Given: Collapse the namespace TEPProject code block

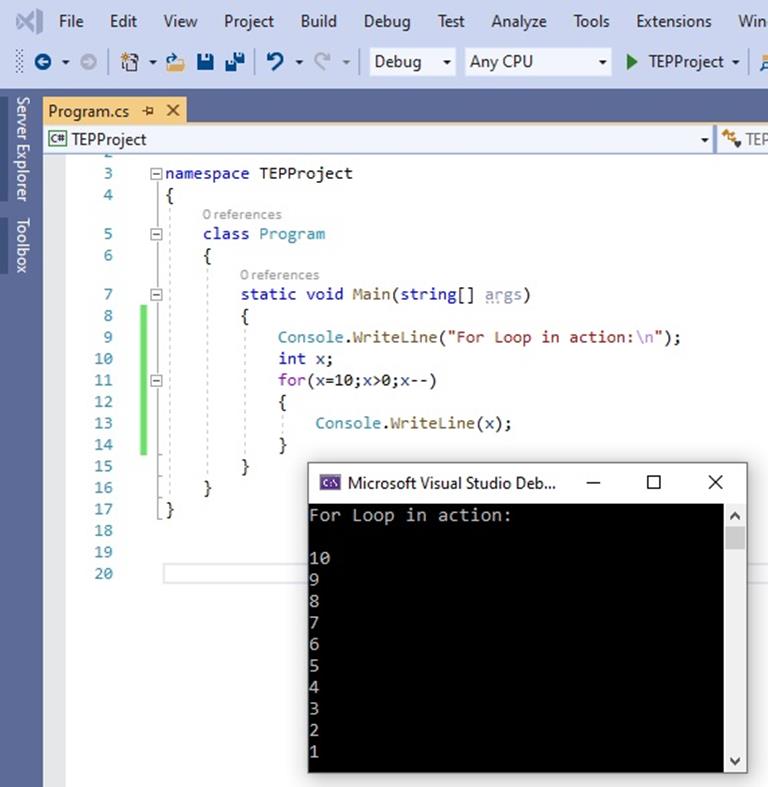Looking at the screenshot, I should (155, 173).
